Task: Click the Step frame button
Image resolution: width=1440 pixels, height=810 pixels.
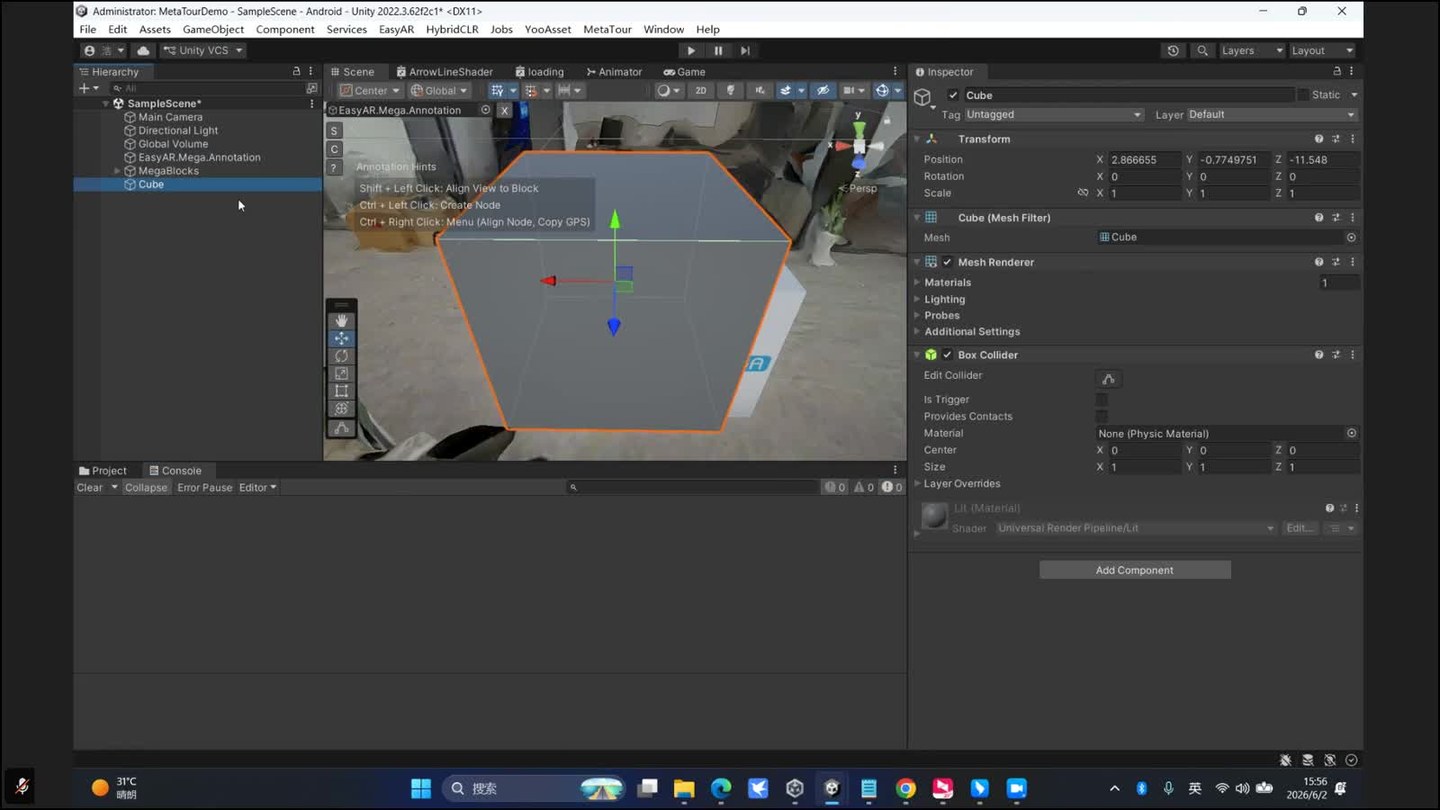Action: tap(745, 51)
